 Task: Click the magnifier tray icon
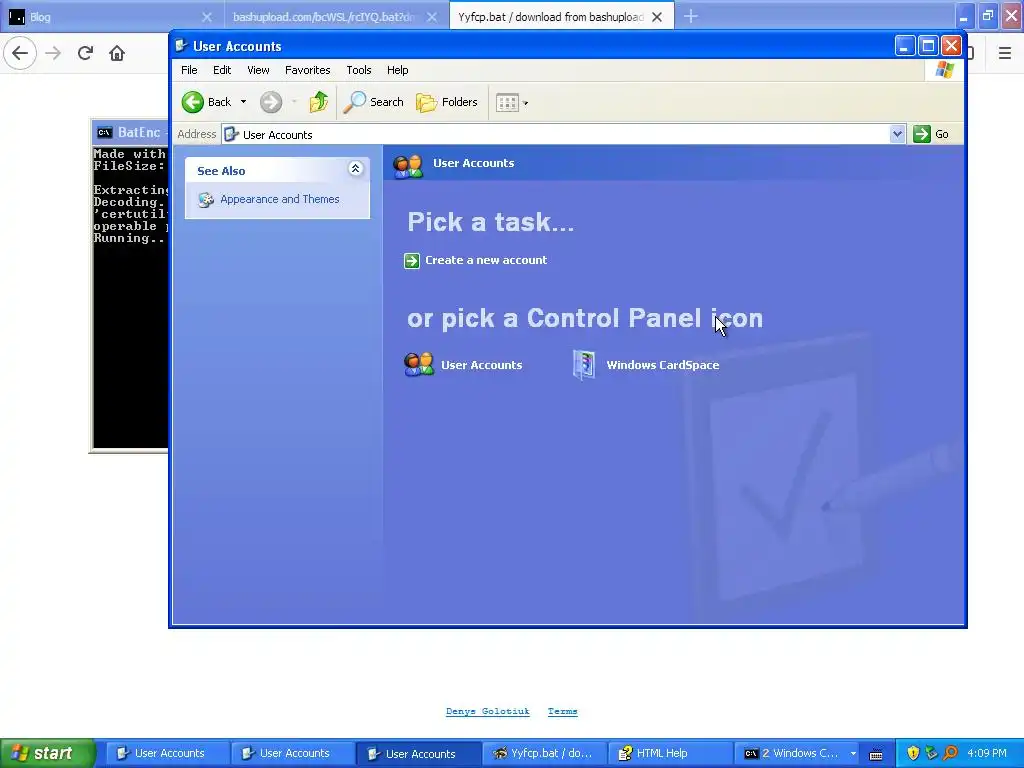(x=950, y=753)
